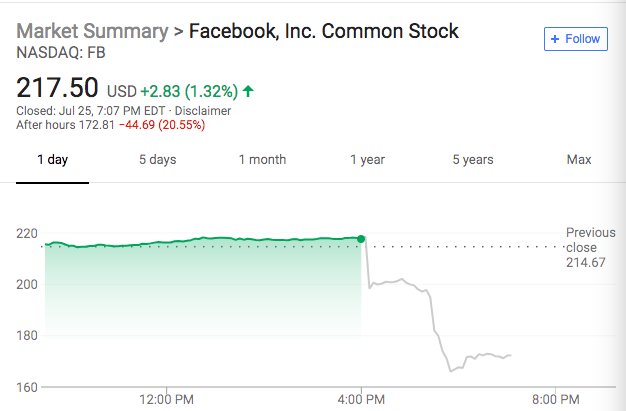Viewport: 626px width, 411px height.
Task: Click the NASDAQ: FB ticker label
Action: tap(60, 51)
